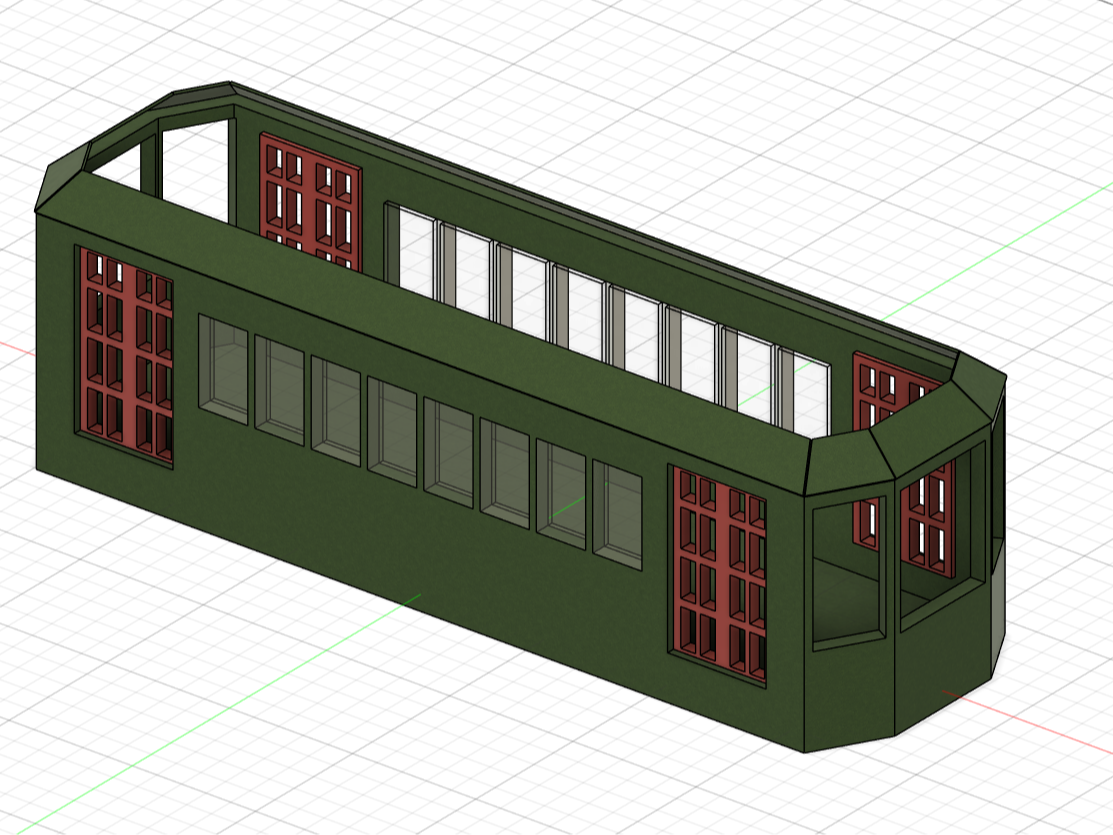
Task: Select the angled cab window opening adjacent to the near side wall
Action: pyautogui.click(x=849, y=574)
